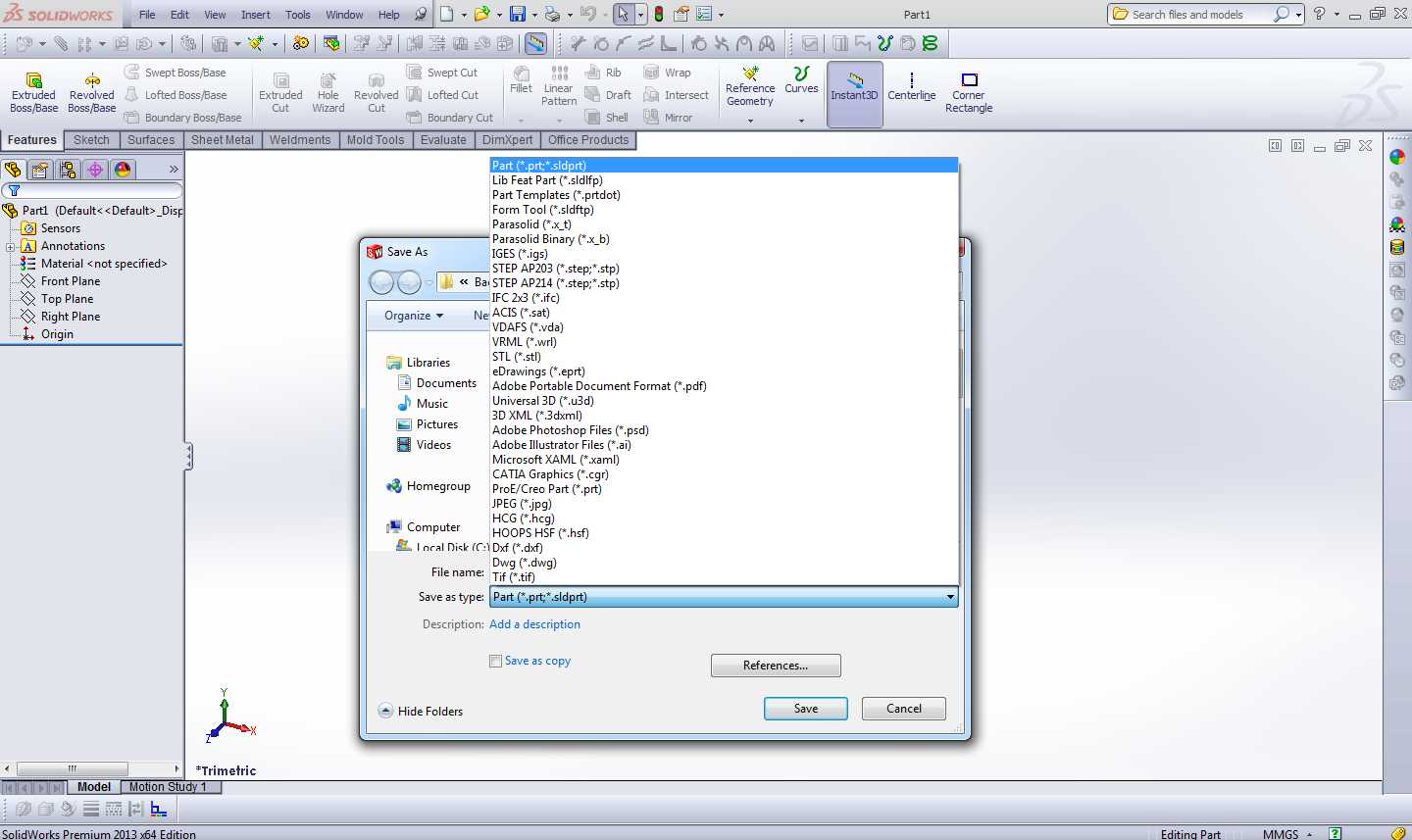Open the Save as type combo box
Image resolution: width=1412 pixels, height=840 pixels.
(x=724, y=597)
